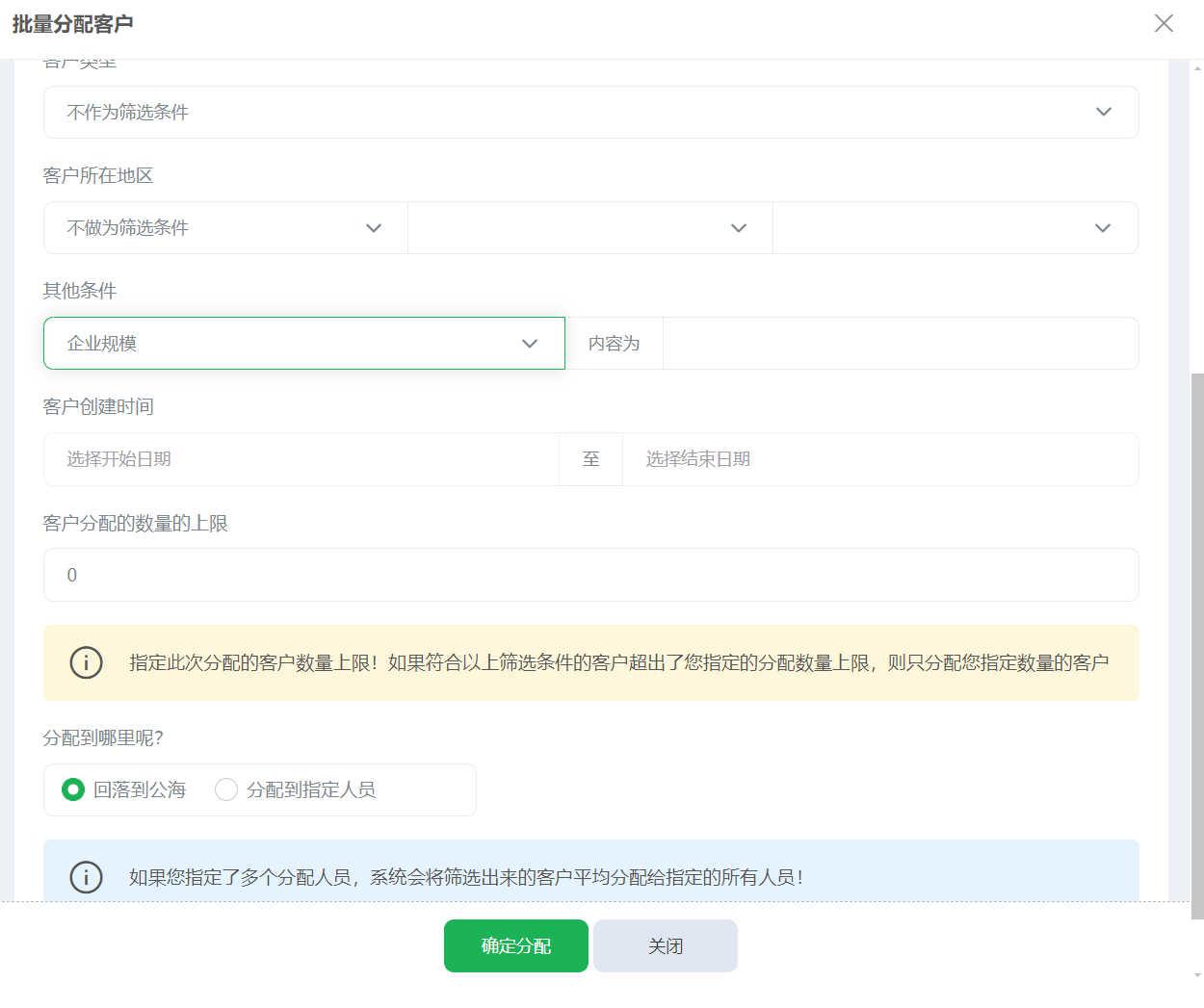Screen dimensions: 1204x1008
Task: Select the 回落到公海 radio option
Action: pyautogui.click(x=71, y=788)
